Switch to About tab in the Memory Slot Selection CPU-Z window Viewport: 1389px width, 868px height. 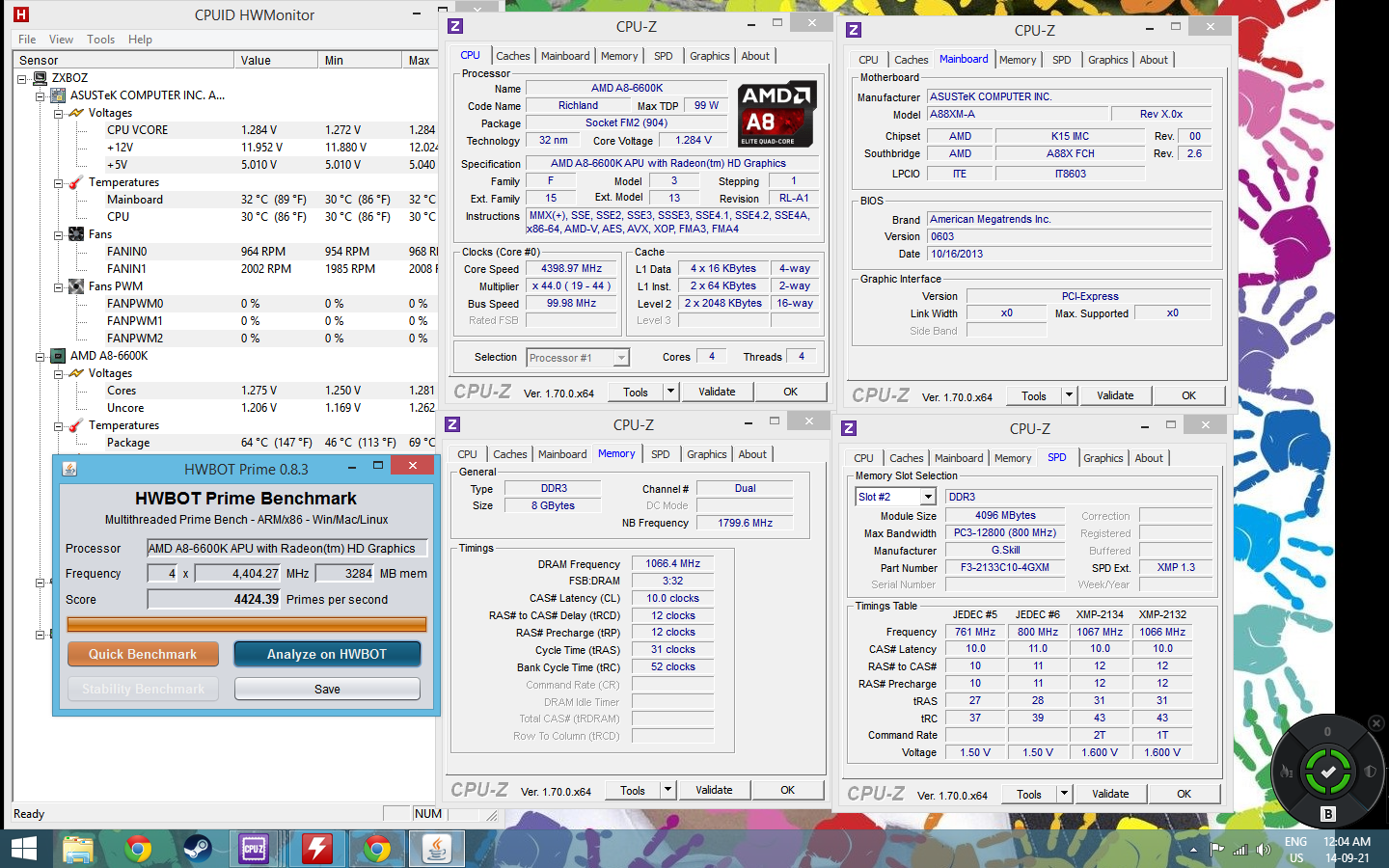(x=1148, y=458)
